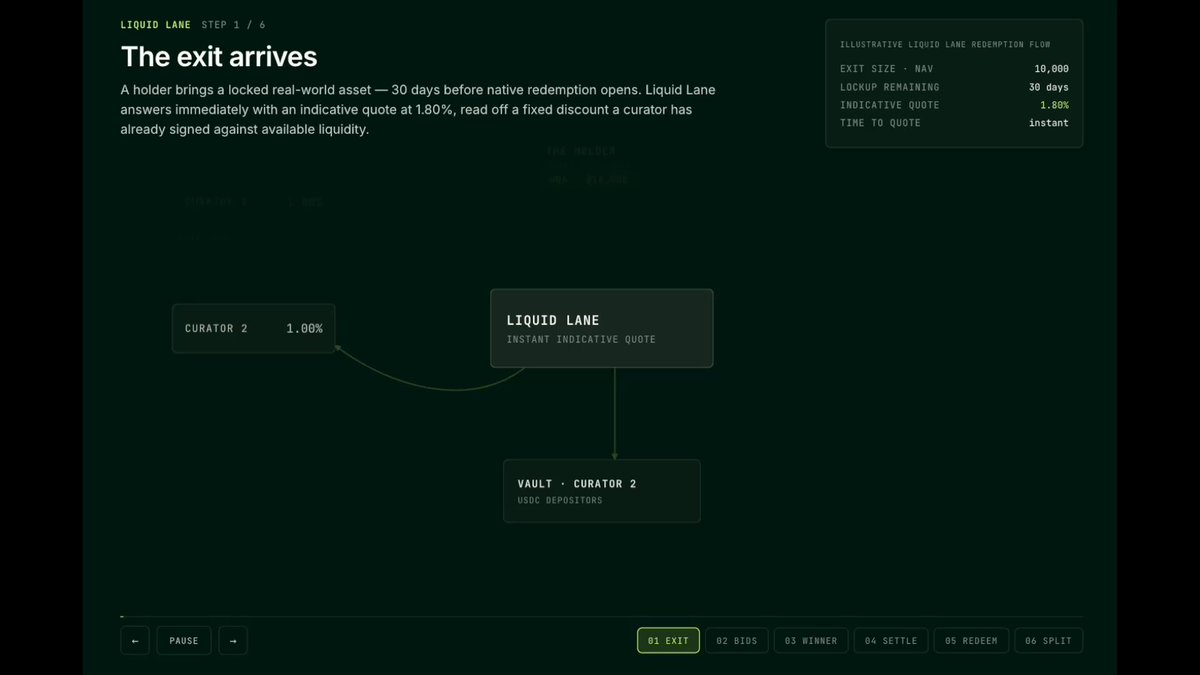Go back with the left arrow button
Image resolution: width=1200 pixels, height=675 pixels.
pos(135,641)
